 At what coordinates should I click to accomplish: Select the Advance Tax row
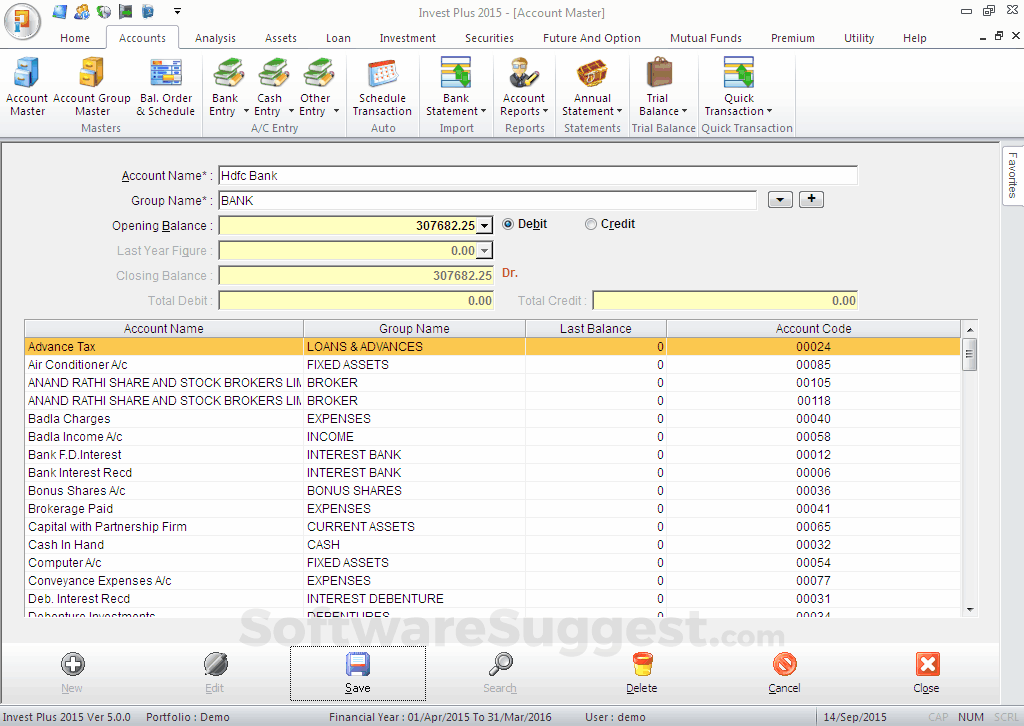[492, 347]
